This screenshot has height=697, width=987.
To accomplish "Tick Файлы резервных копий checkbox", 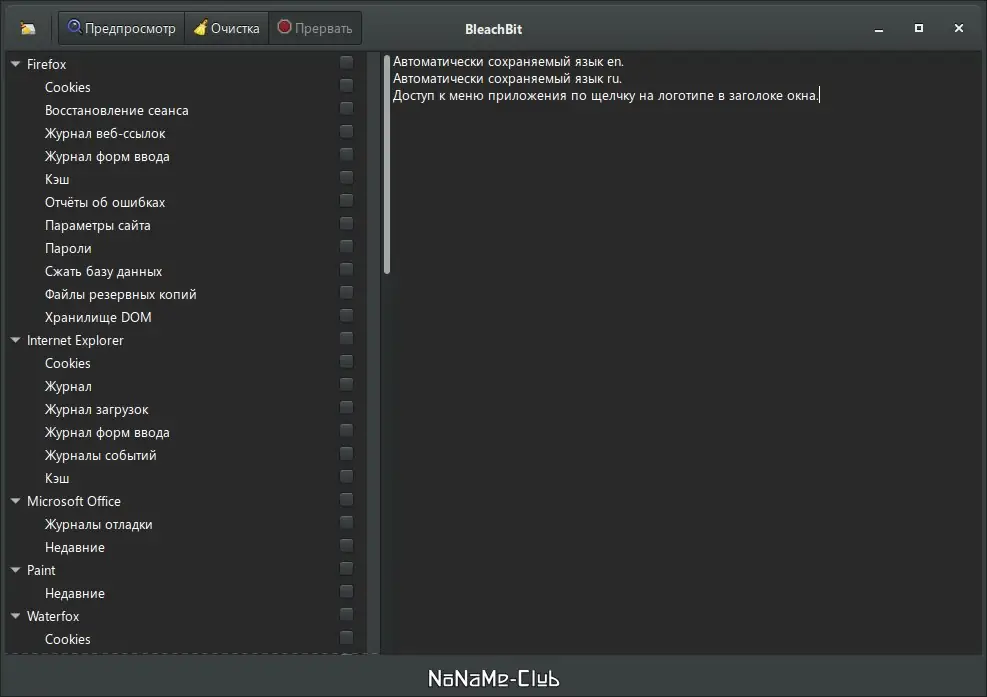I will point(346,292).
